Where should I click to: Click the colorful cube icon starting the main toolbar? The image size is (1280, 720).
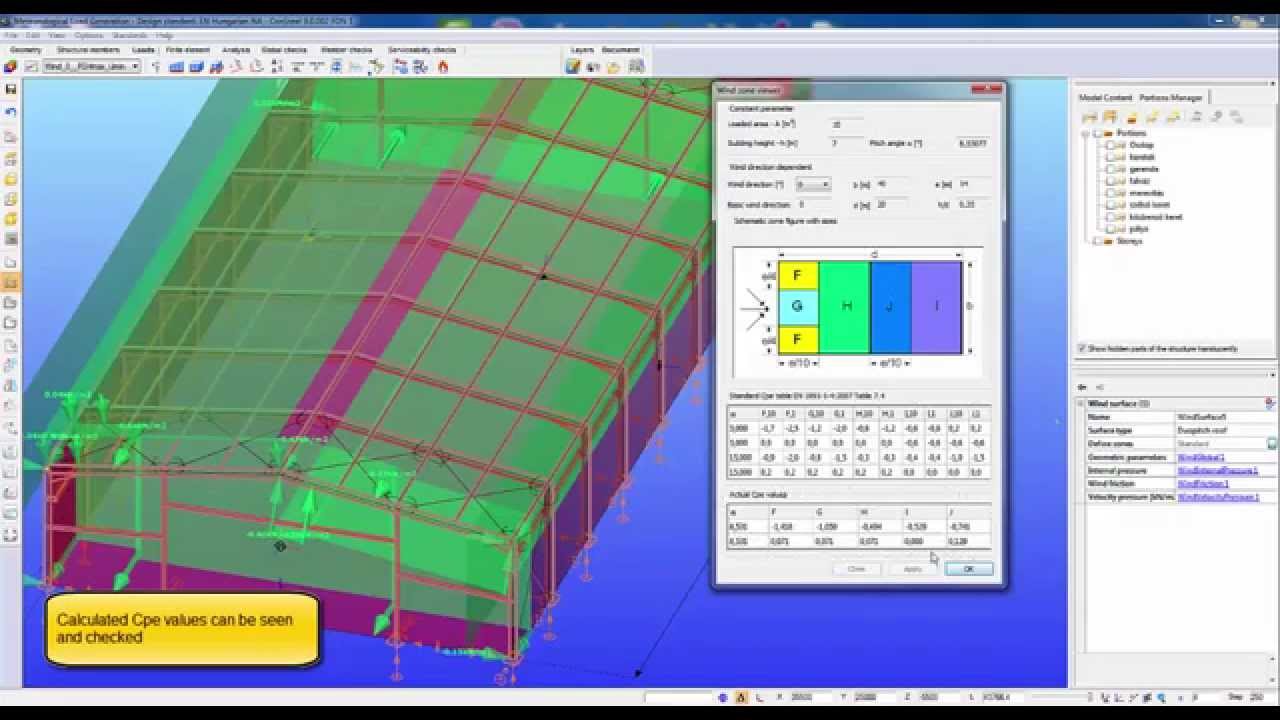click(11, 67)
